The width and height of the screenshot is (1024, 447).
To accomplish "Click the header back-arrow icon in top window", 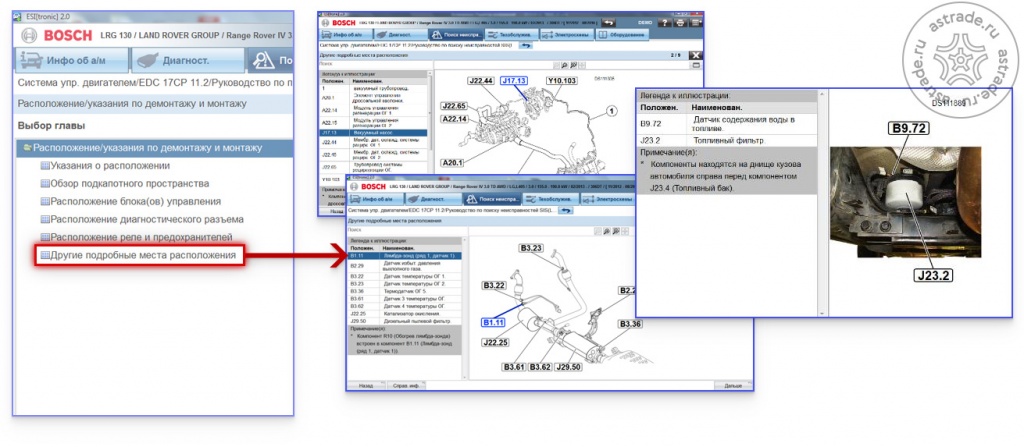I will point(608,23).
